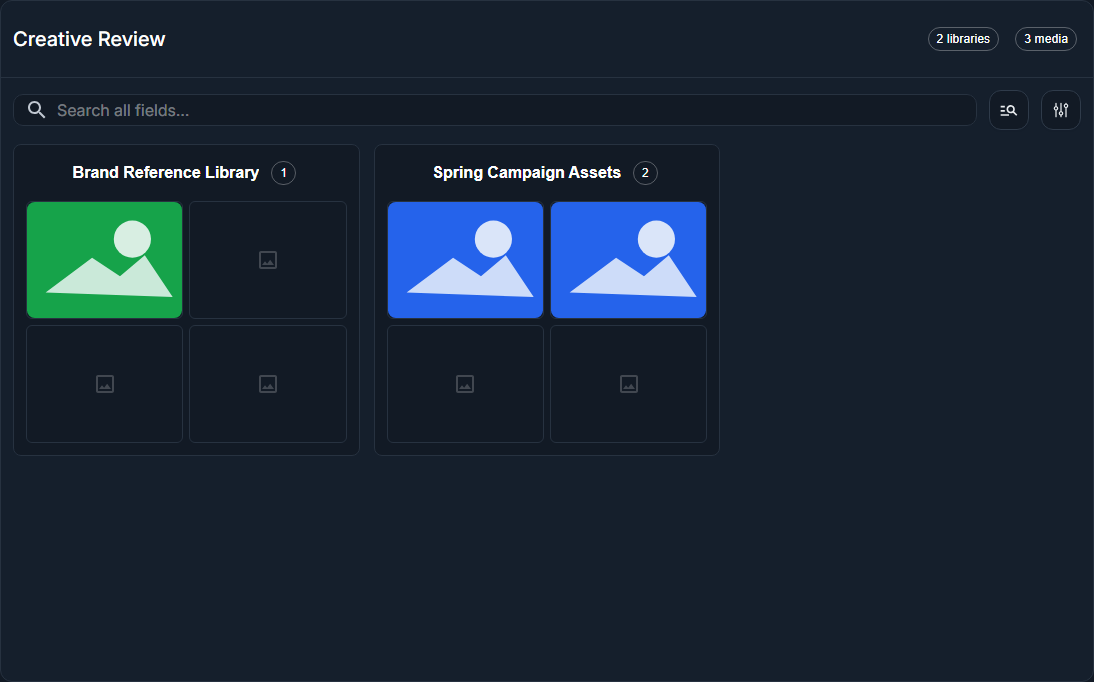Click the 2 libraries badge
Screen dimensions: 1094x682
963,39
